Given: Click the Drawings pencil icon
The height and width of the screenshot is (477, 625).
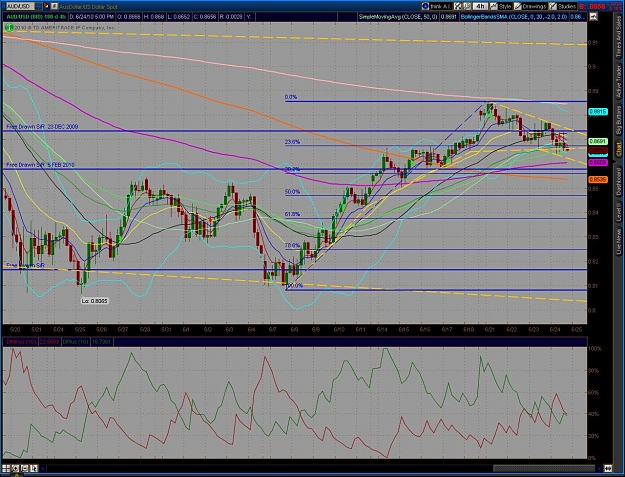Looking at the screenshot, I should click(518, 6).
